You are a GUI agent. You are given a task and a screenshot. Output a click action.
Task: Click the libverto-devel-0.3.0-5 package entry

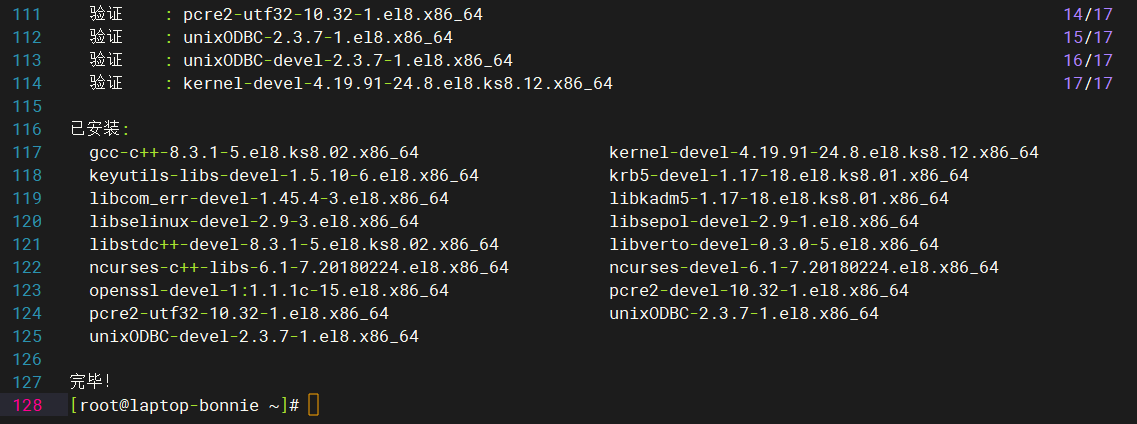pyautogui.click(x=774, y=245)
